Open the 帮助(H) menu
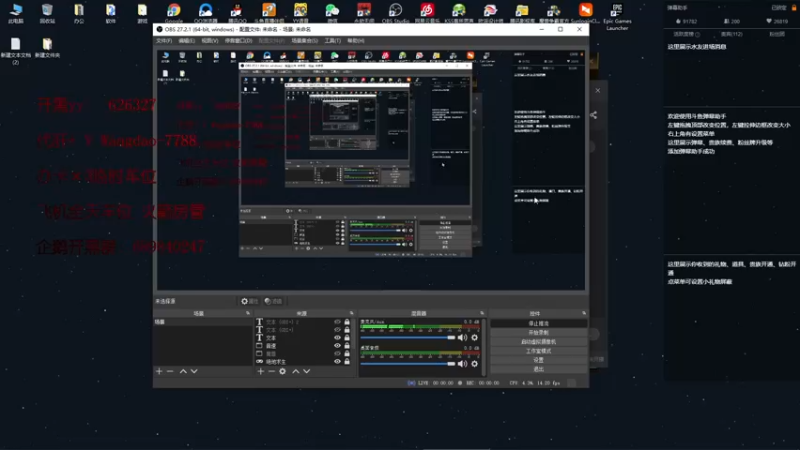800x450 pixels. click(x=356, y=41)
